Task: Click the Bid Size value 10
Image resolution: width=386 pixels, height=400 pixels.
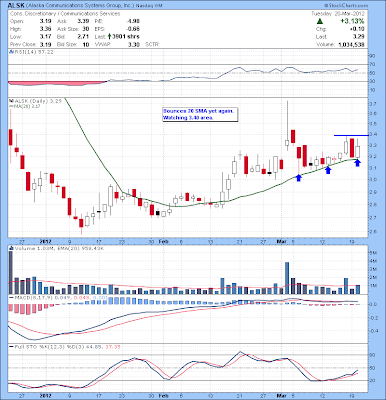Action: (x=86, y=44)
